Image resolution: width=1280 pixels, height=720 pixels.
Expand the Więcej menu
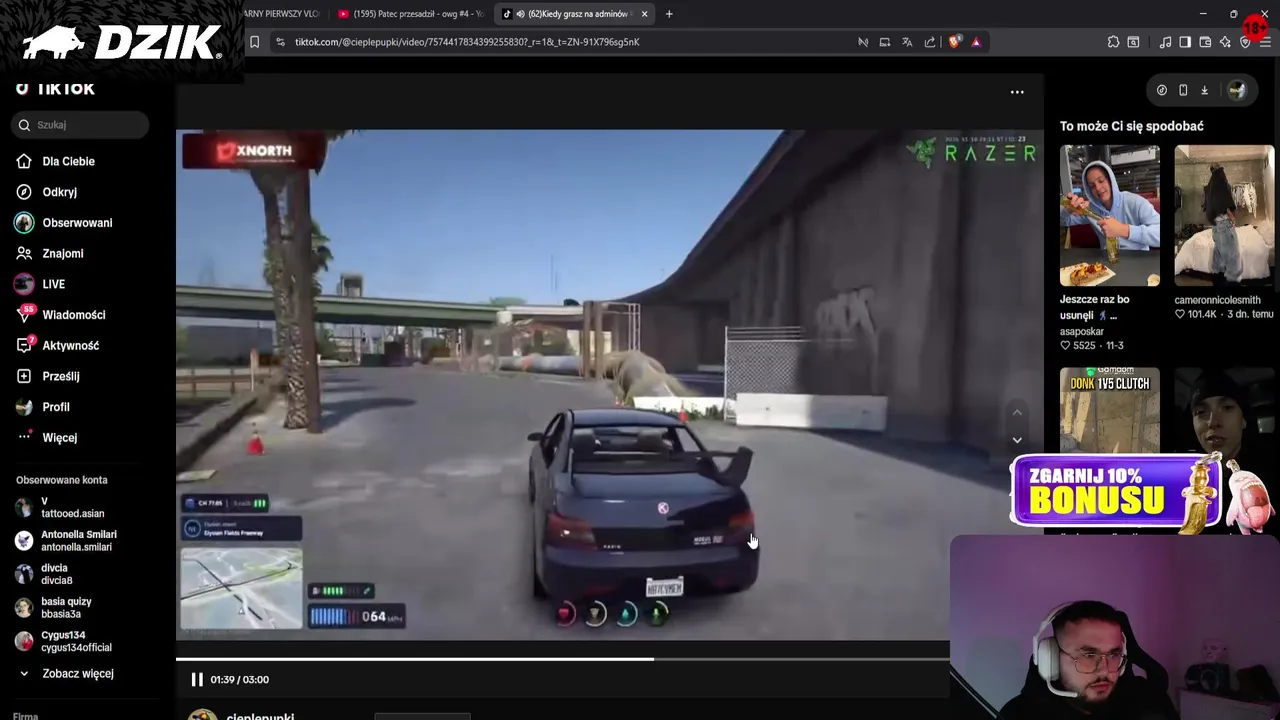pyautogui.click(x=59, y=438)
